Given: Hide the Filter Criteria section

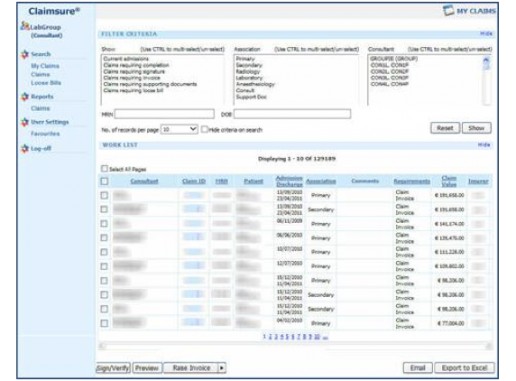Looking at the screenshot, I should [x=486, y=34].
